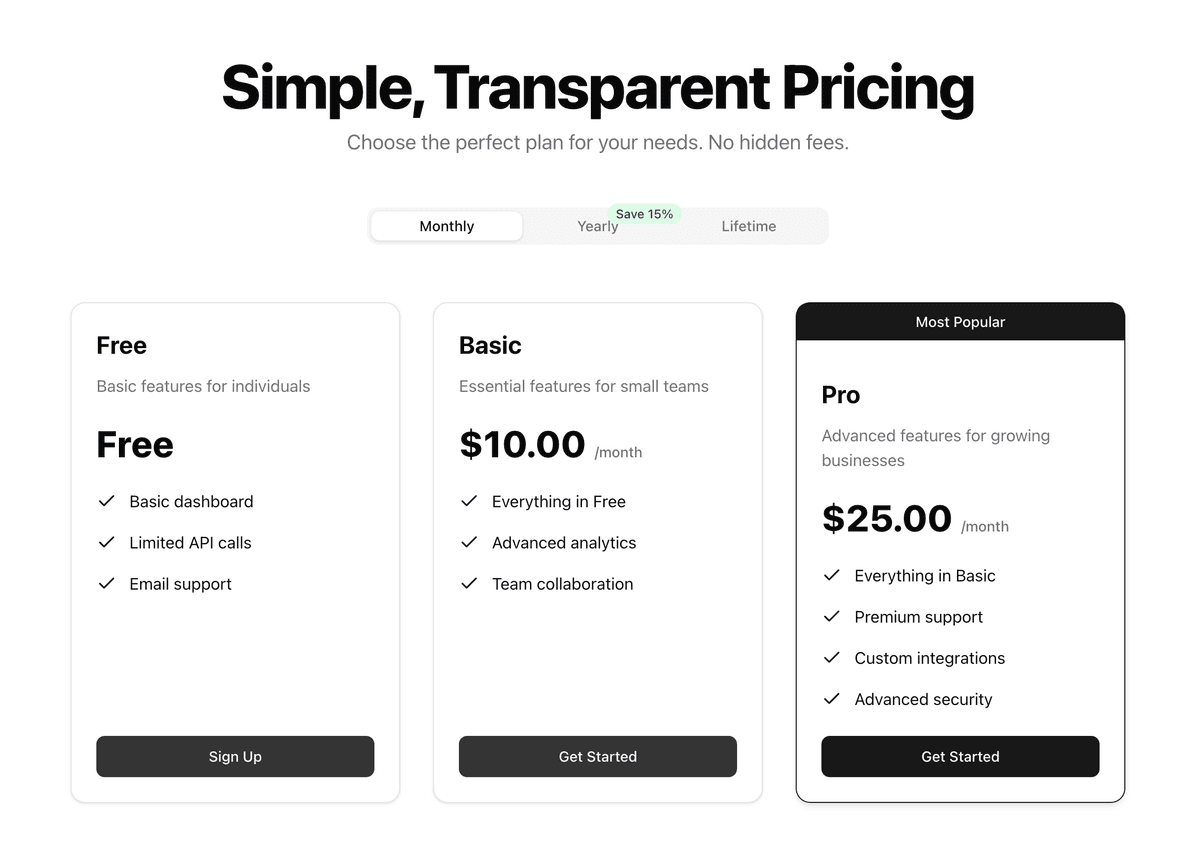Click the checkmark next to Limited API calls
The height and width of the screenshot is (860, 1200).
(x=107, y=542)
